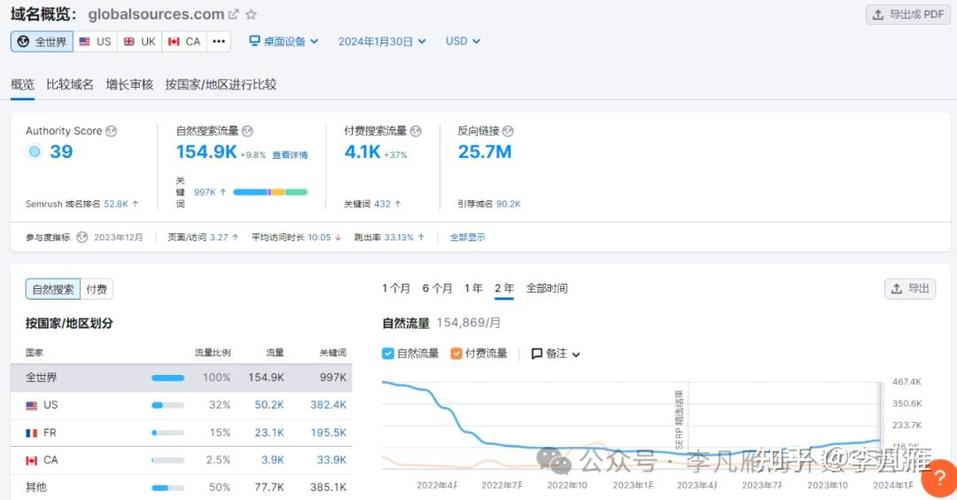The image size is (957, 500).
Task: Select 2年 time range
Action: tap(504, 288)
